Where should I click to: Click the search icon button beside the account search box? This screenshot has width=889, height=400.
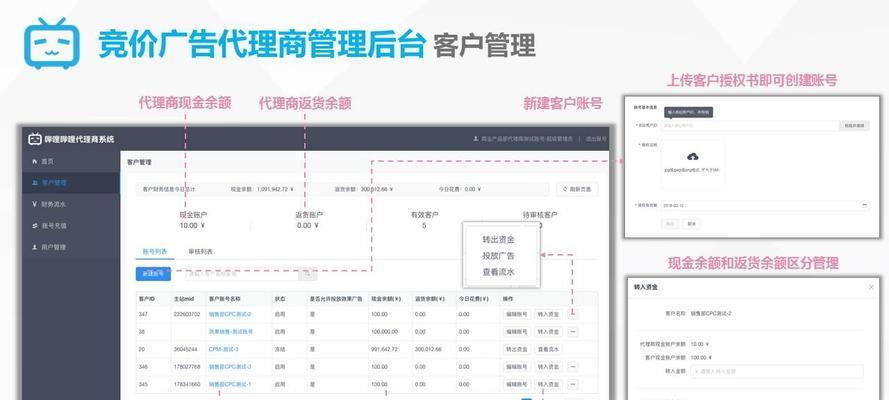308,274
